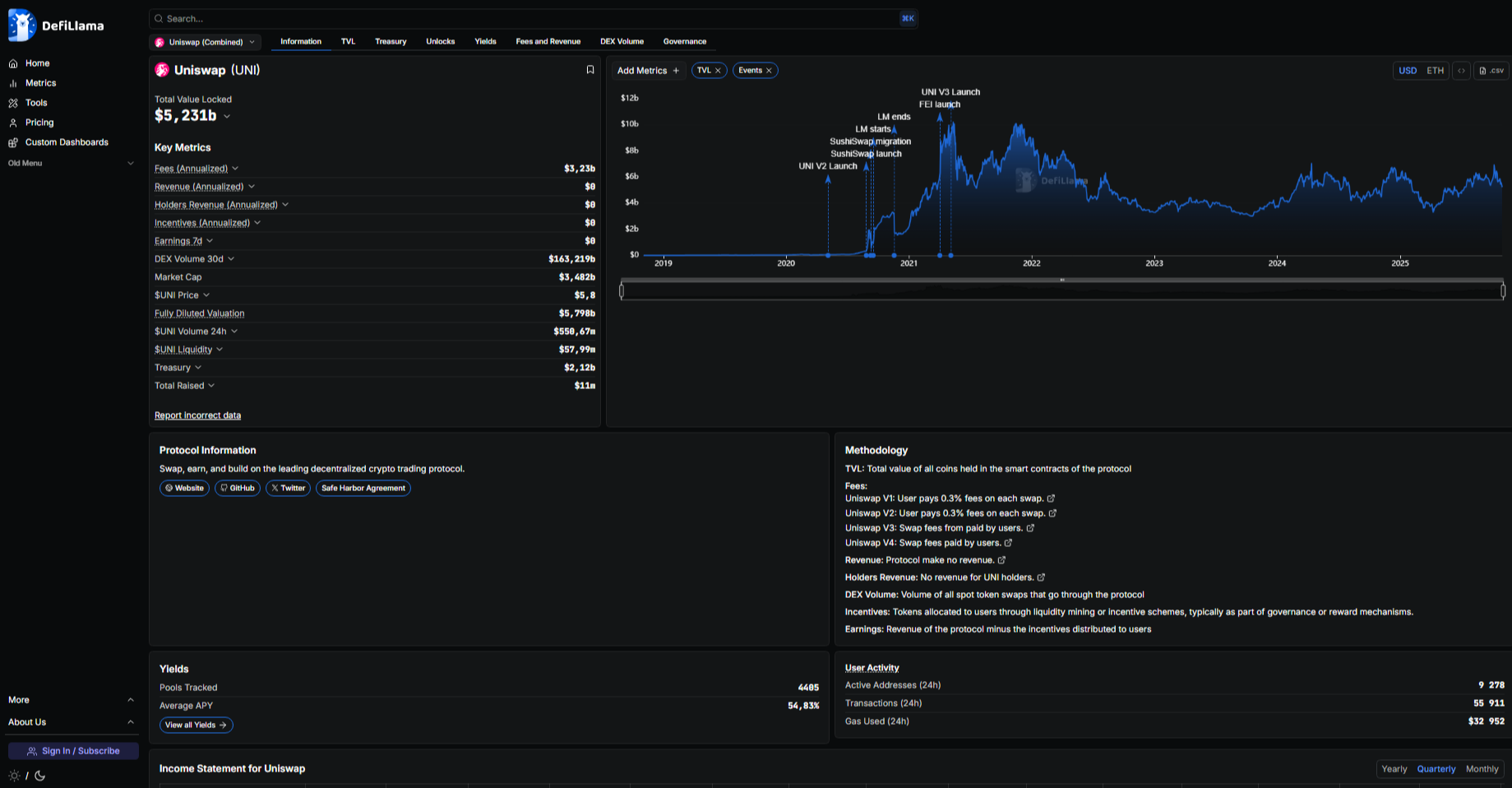Switch chart currency to ETH
This screenshot has width=1512, height=788.
[1435, 71]
